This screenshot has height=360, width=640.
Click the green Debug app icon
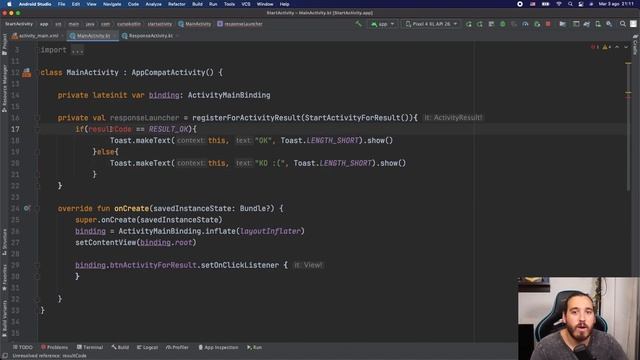click(x=503, y=24)
